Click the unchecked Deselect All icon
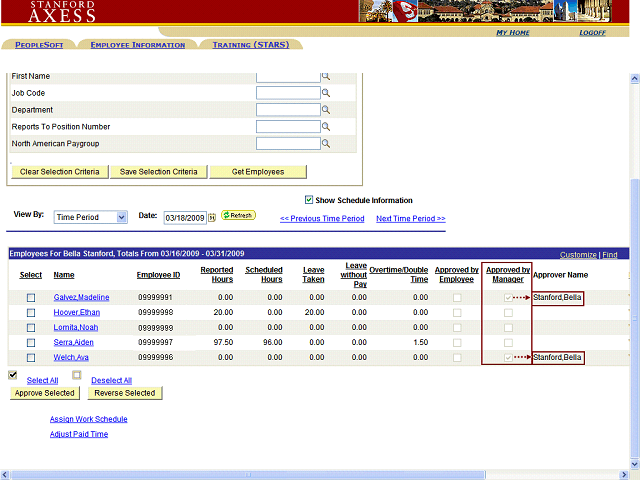 (x=77, y=375)
